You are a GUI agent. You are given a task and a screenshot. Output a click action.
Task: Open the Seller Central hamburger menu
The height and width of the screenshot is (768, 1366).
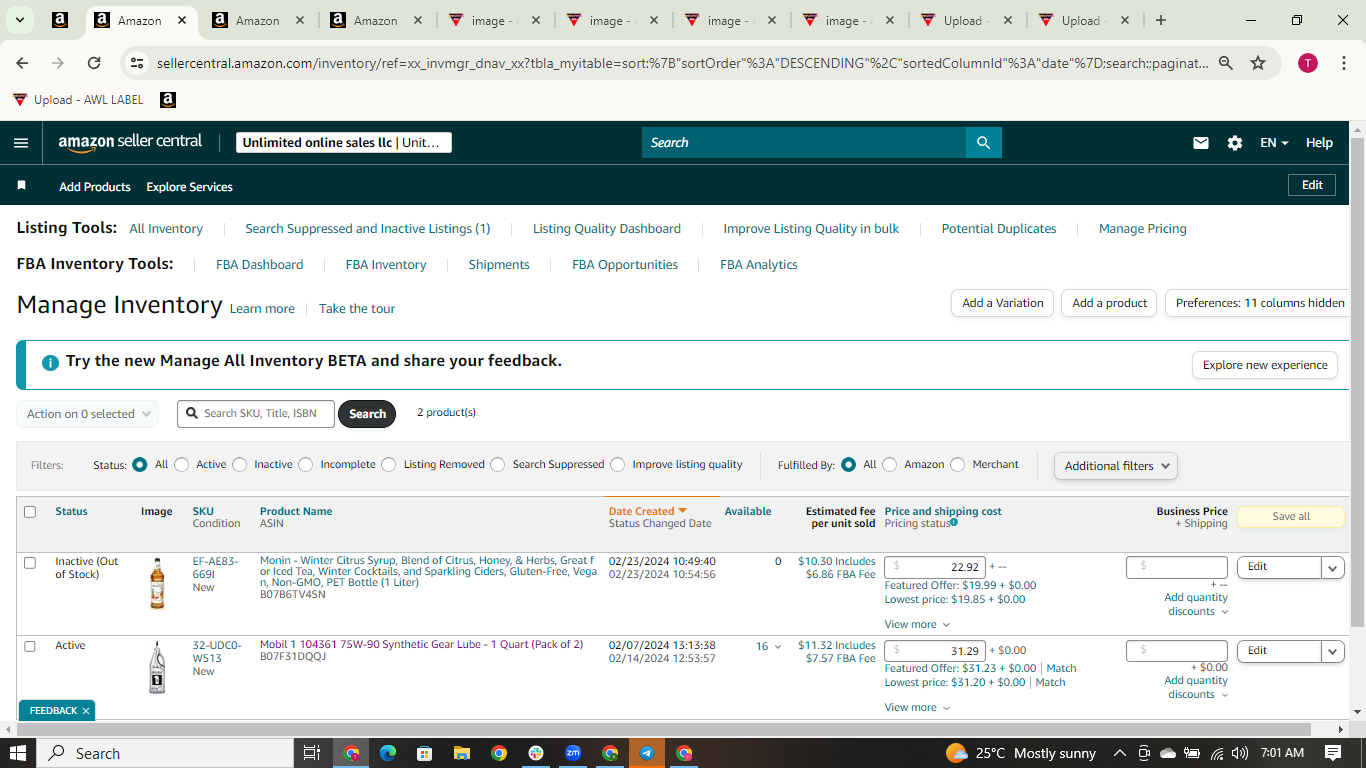[x=21, y=143]
